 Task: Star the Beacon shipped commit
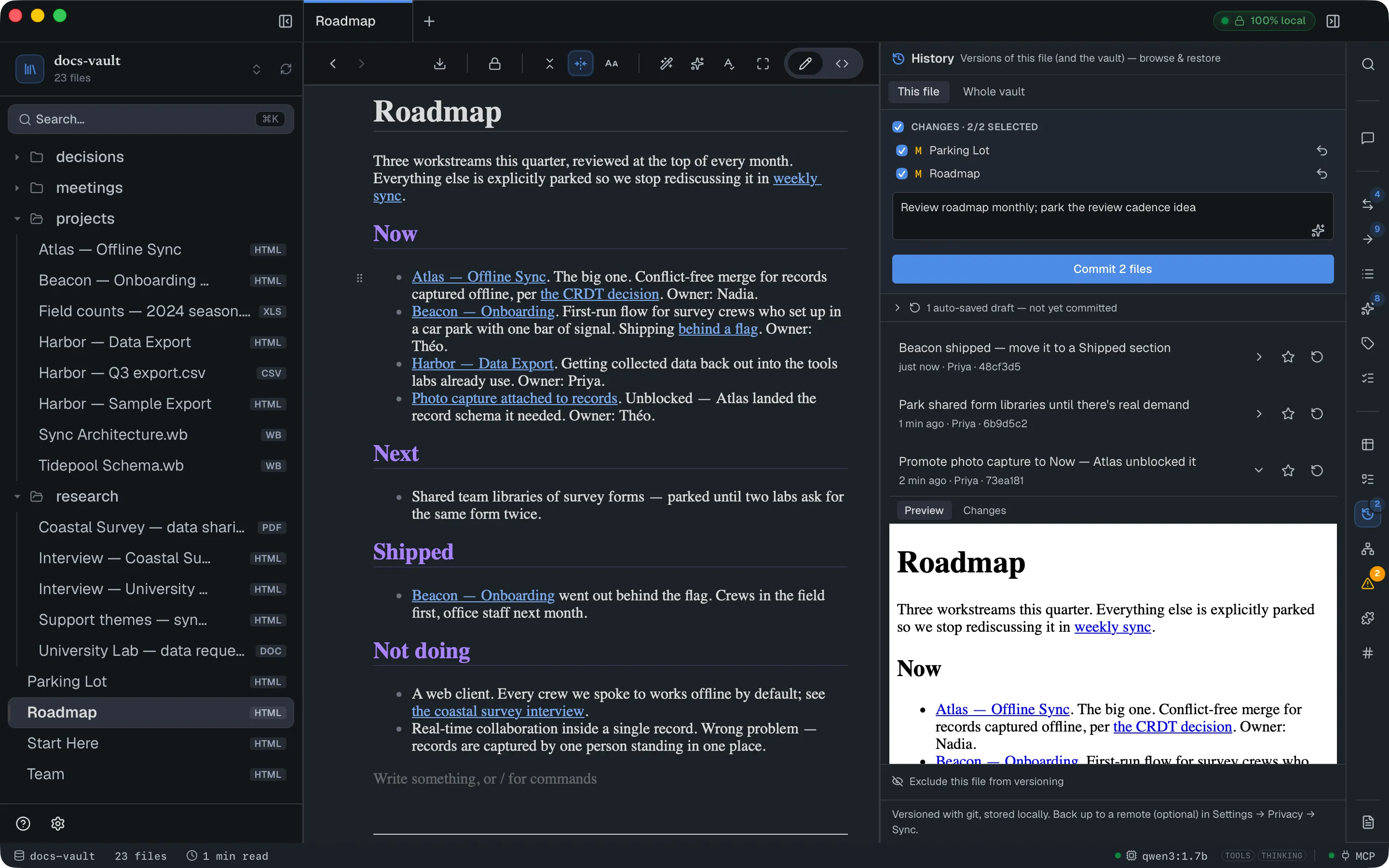point(1288,357)
